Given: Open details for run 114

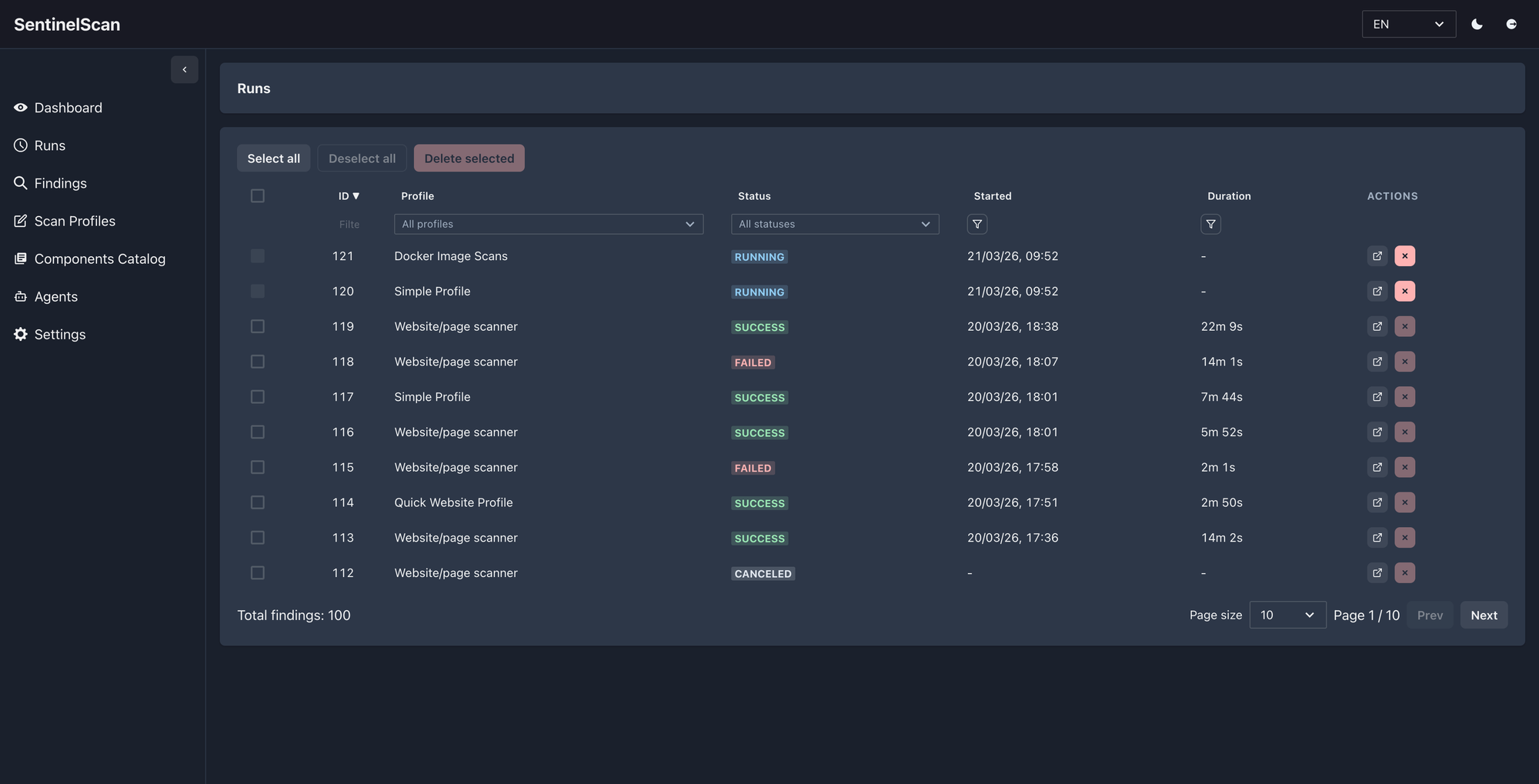Looking at the screenshot, I should coord(1377,502).
